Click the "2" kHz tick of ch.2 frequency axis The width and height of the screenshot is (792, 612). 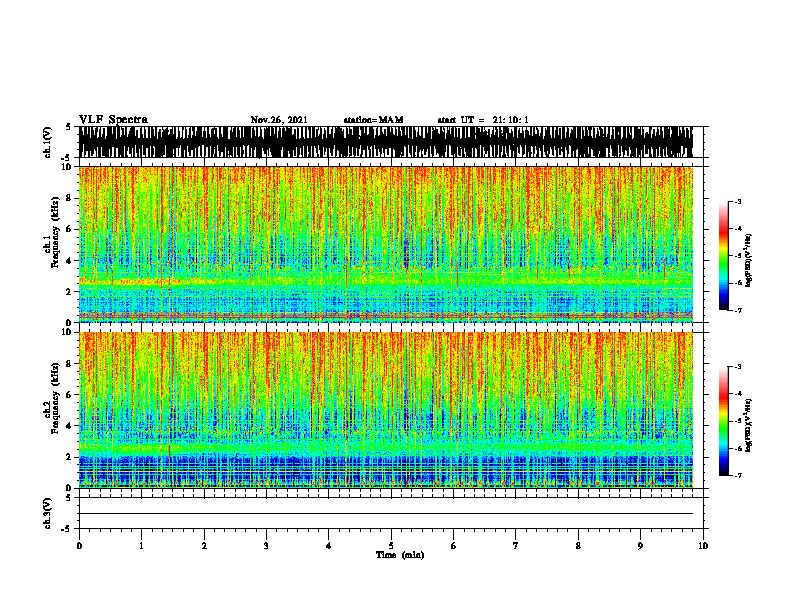pos(69,457)
